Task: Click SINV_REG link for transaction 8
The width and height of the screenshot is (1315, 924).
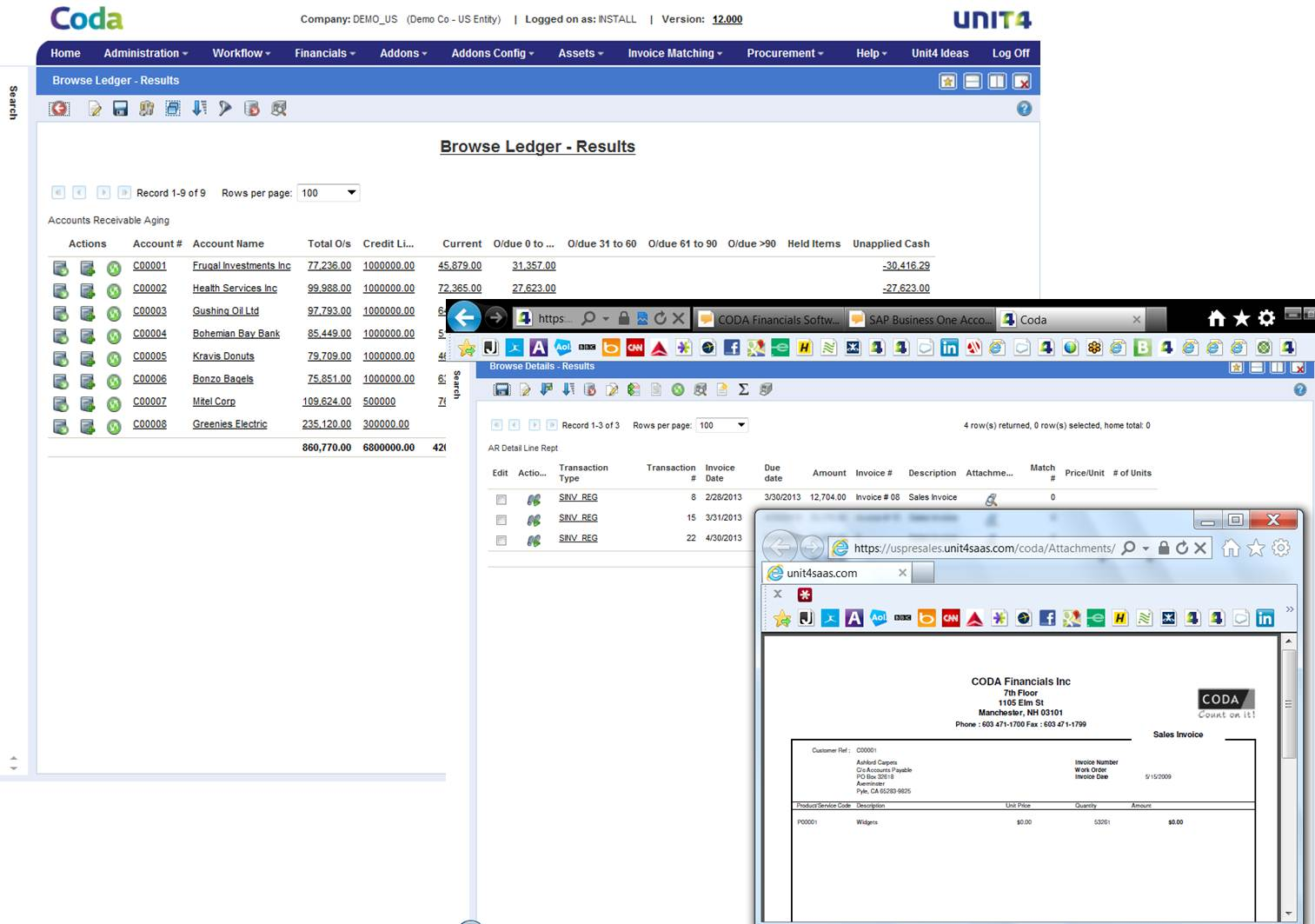Action: 578,497
